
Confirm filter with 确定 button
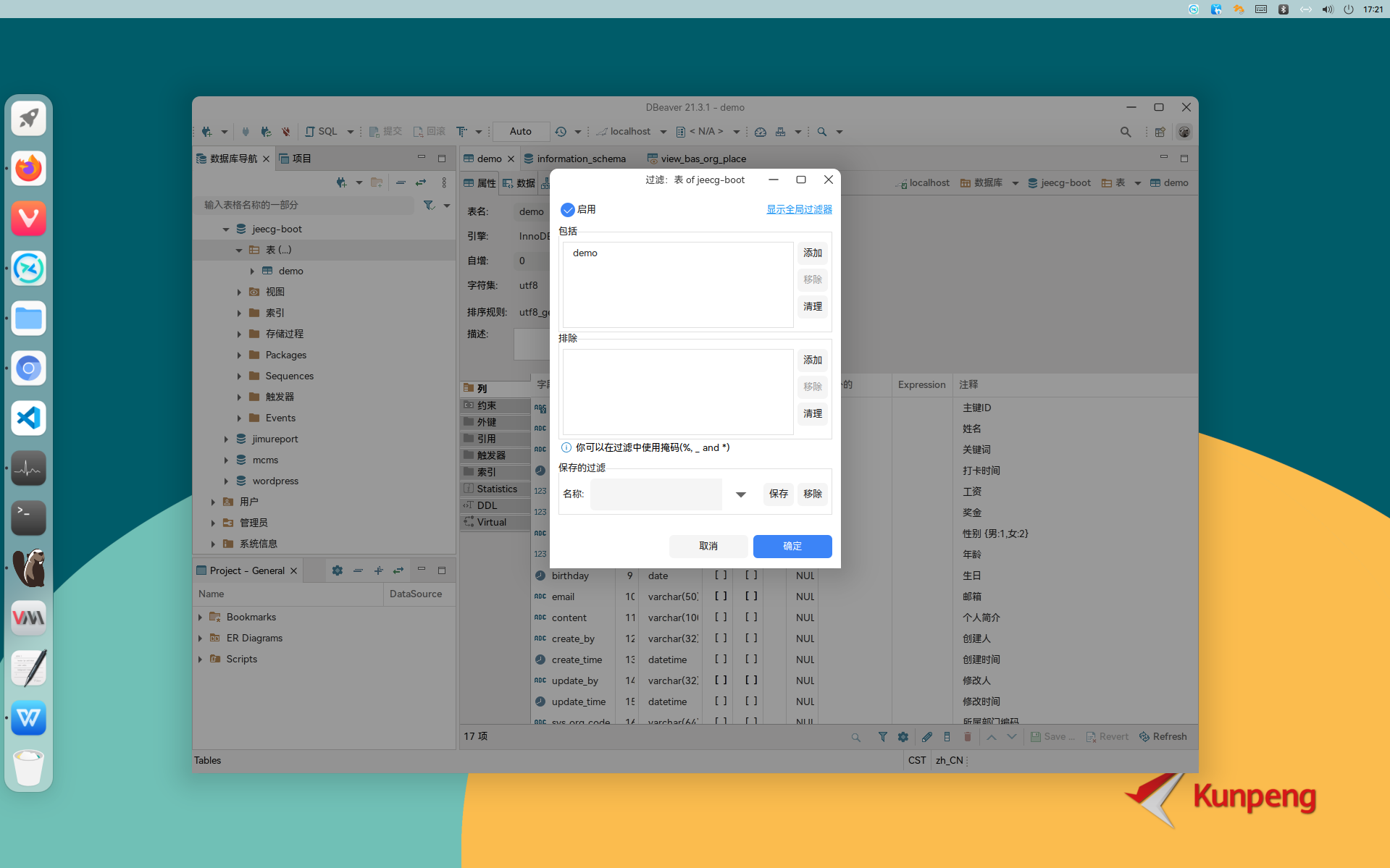tap(792, 547)
